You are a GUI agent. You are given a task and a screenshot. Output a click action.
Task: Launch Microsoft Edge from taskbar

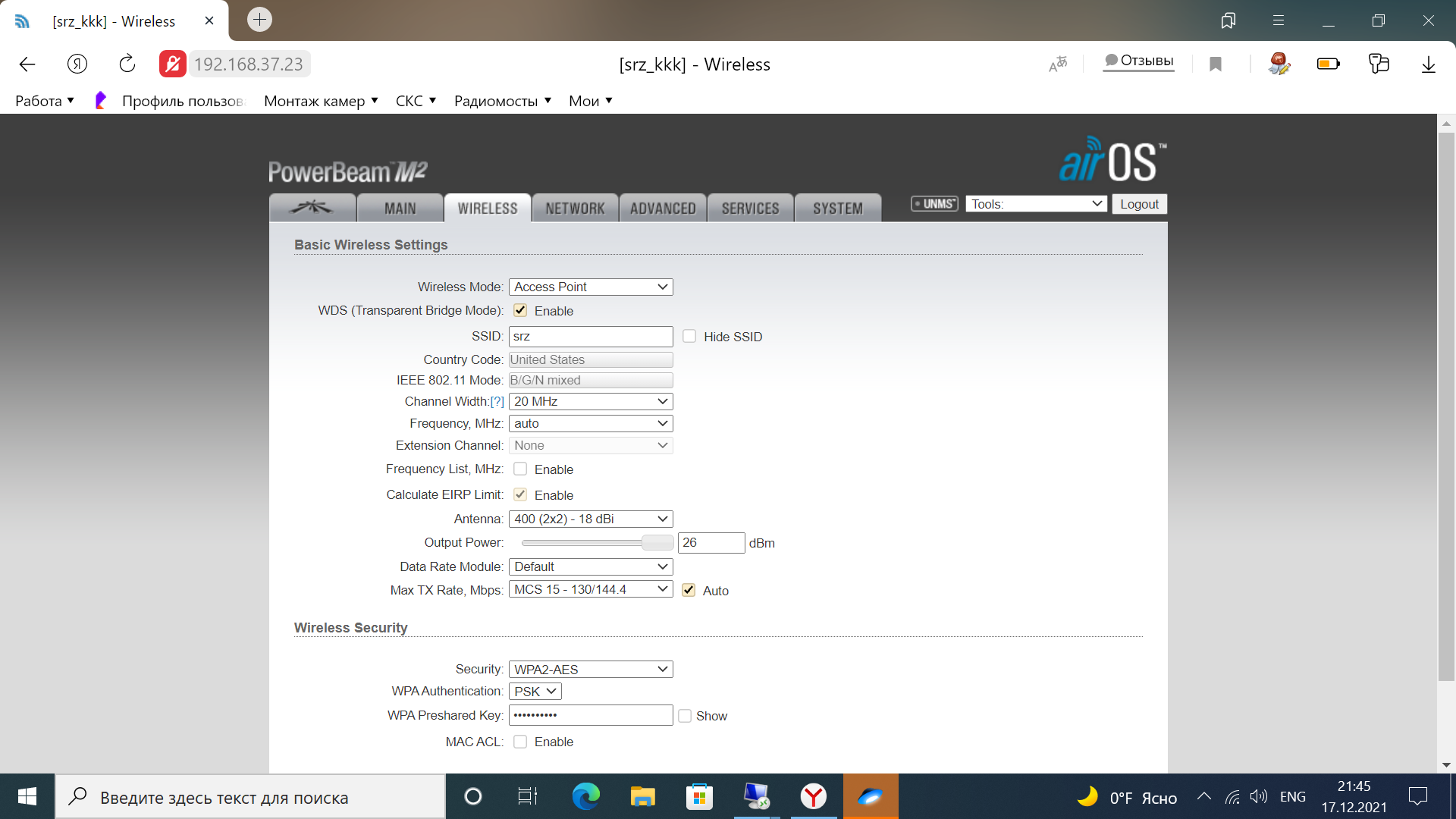click(x=585, y=796)
